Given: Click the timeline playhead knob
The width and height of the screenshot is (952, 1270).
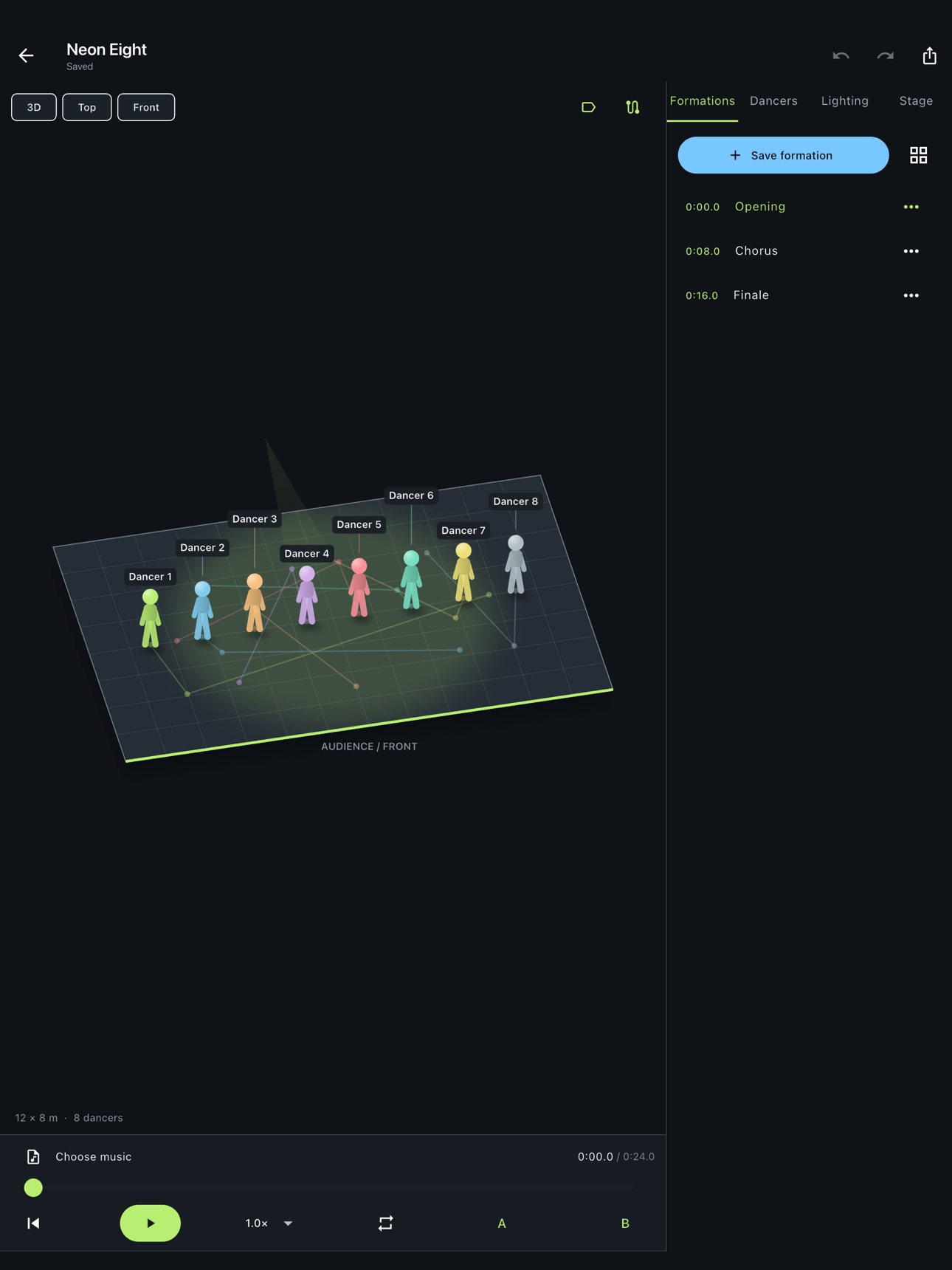Looking at the screenshot, I should pos(33,1187).
